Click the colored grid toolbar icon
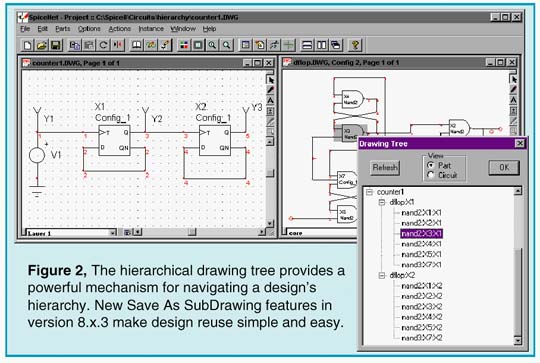Screen dimensions: 540x363 [184, 45]
